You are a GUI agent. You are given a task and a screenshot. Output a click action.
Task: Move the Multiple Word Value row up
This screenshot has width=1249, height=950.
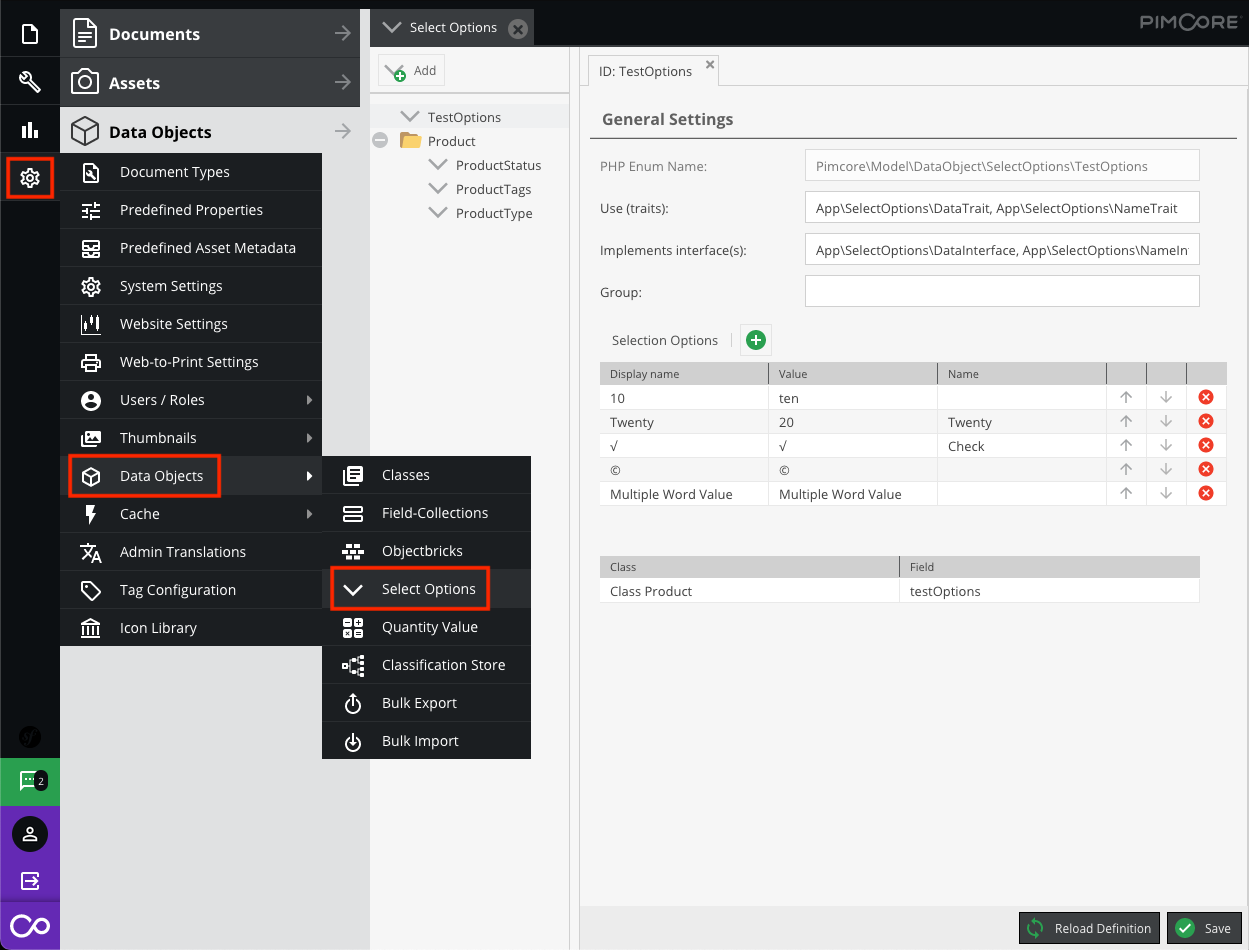point(1126,494)
